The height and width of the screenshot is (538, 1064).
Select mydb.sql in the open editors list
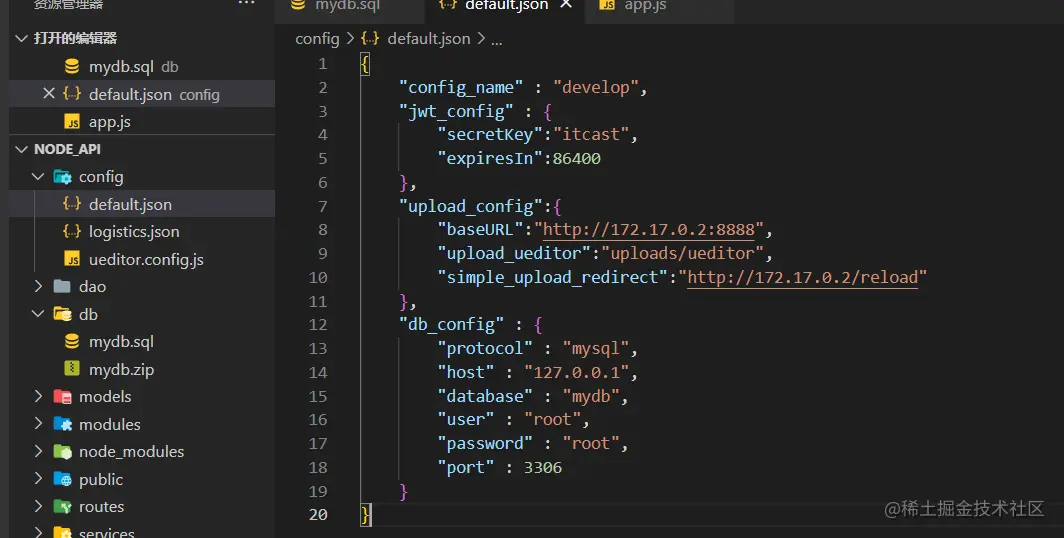pyautogui.click(x=141, y=66)
